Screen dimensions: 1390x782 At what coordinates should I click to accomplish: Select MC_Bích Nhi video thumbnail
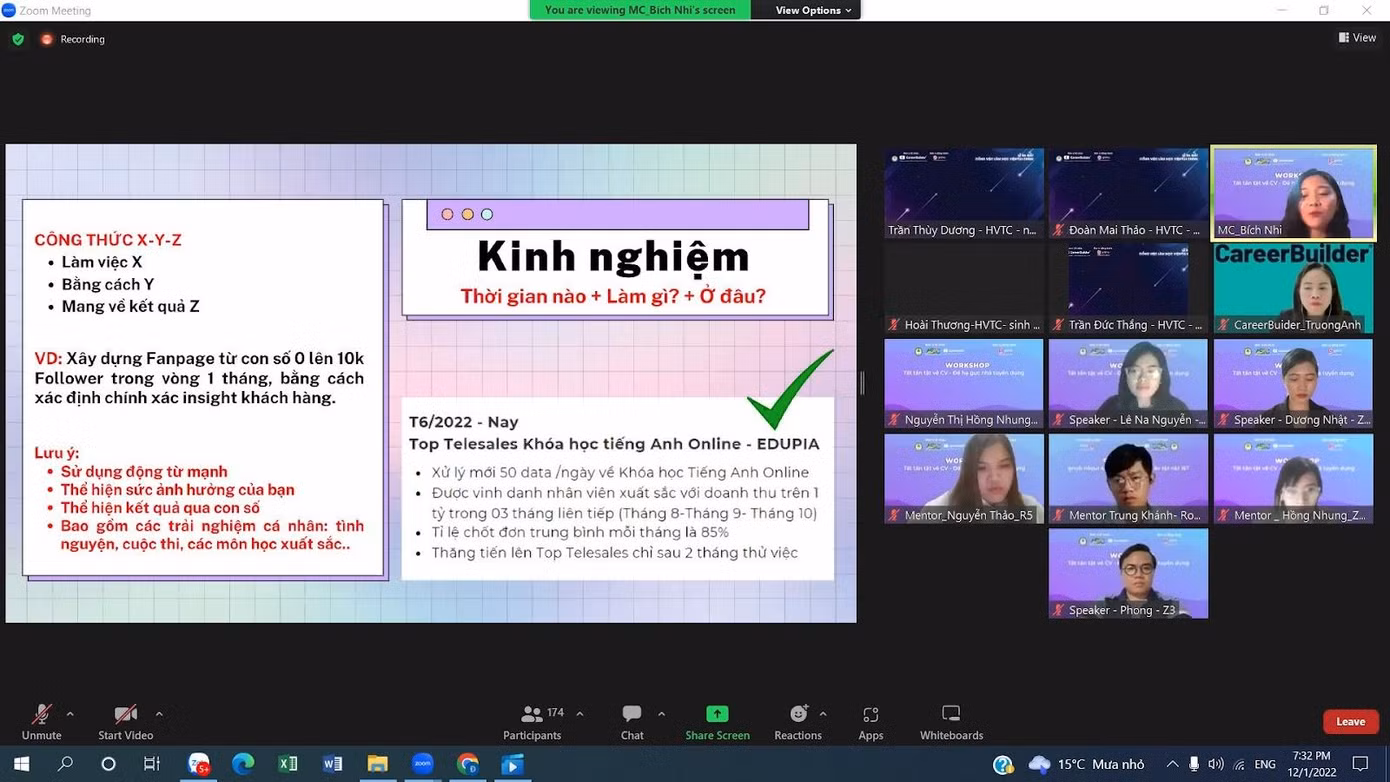pyautogui.click(x=1293, y=193)
